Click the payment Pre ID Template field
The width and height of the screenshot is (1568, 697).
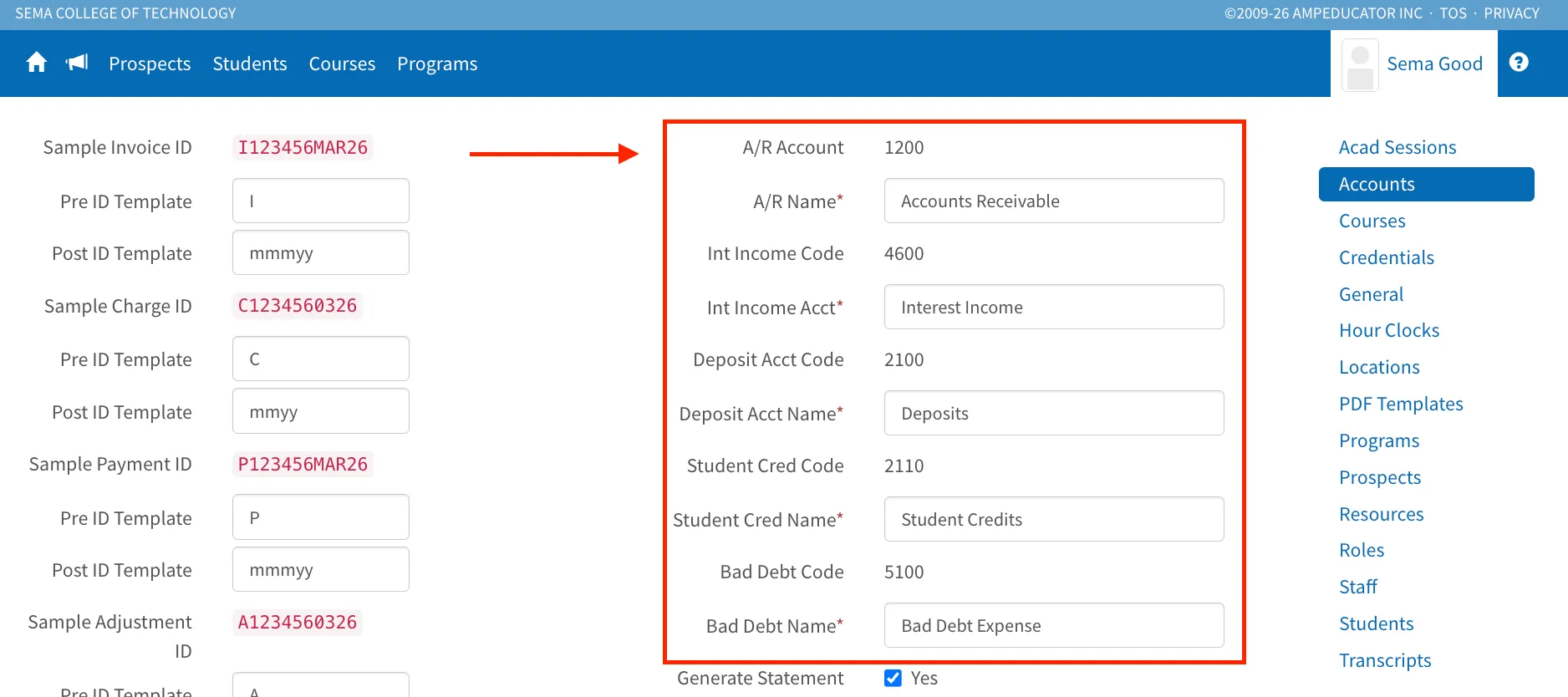pos(321,517)
